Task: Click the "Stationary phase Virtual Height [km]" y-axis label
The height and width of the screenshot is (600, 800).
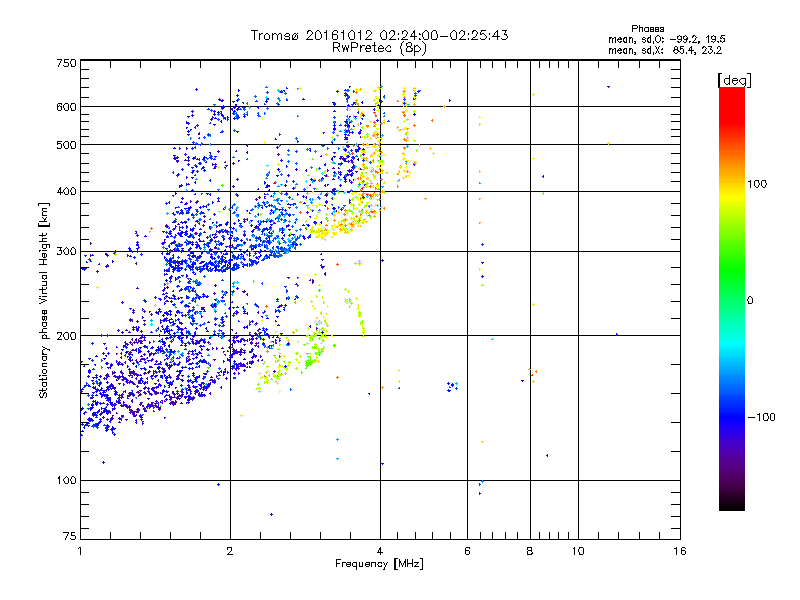Action: (x=44, y=301)
